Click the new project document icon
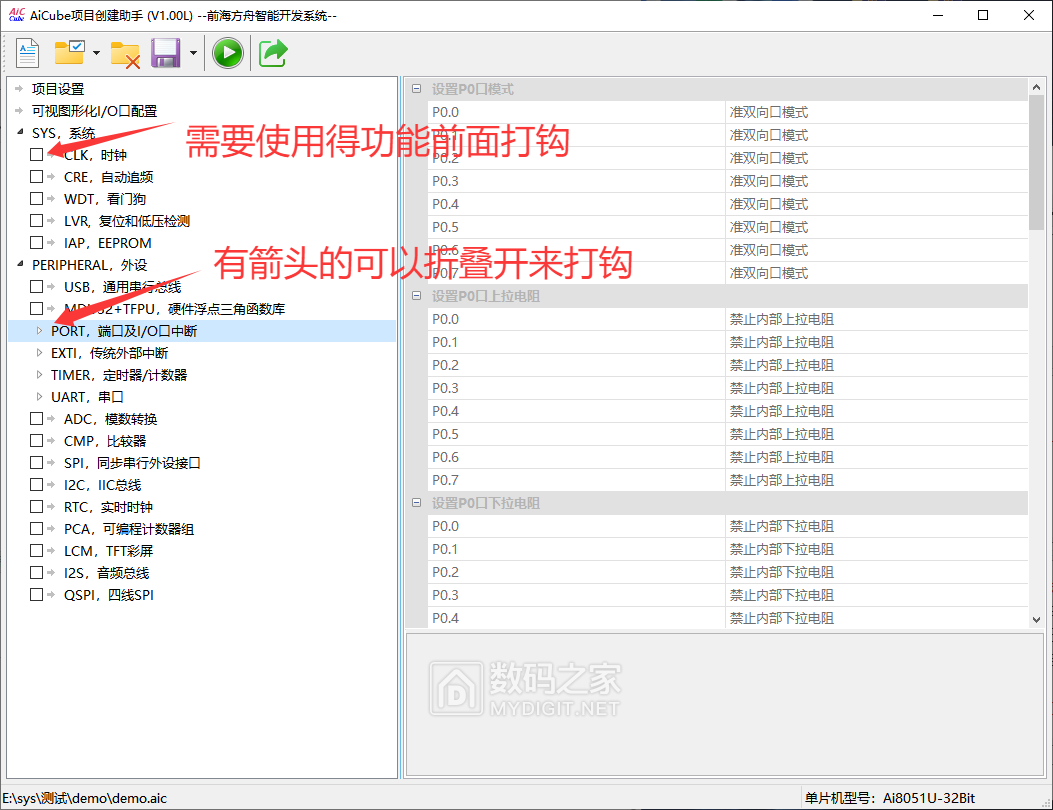This screenshot has width=1053, height=810. 27,53
